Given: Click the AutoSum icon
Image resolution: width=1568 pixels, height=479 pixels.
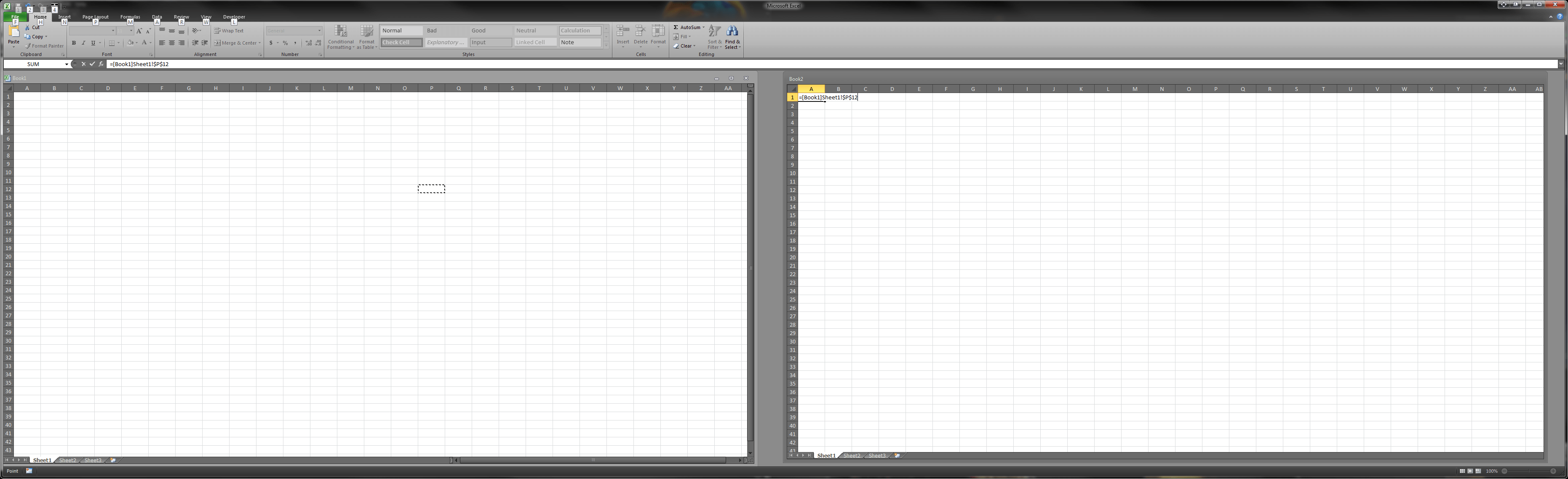Looking at the screenshot, I should (x=677, y=27).
